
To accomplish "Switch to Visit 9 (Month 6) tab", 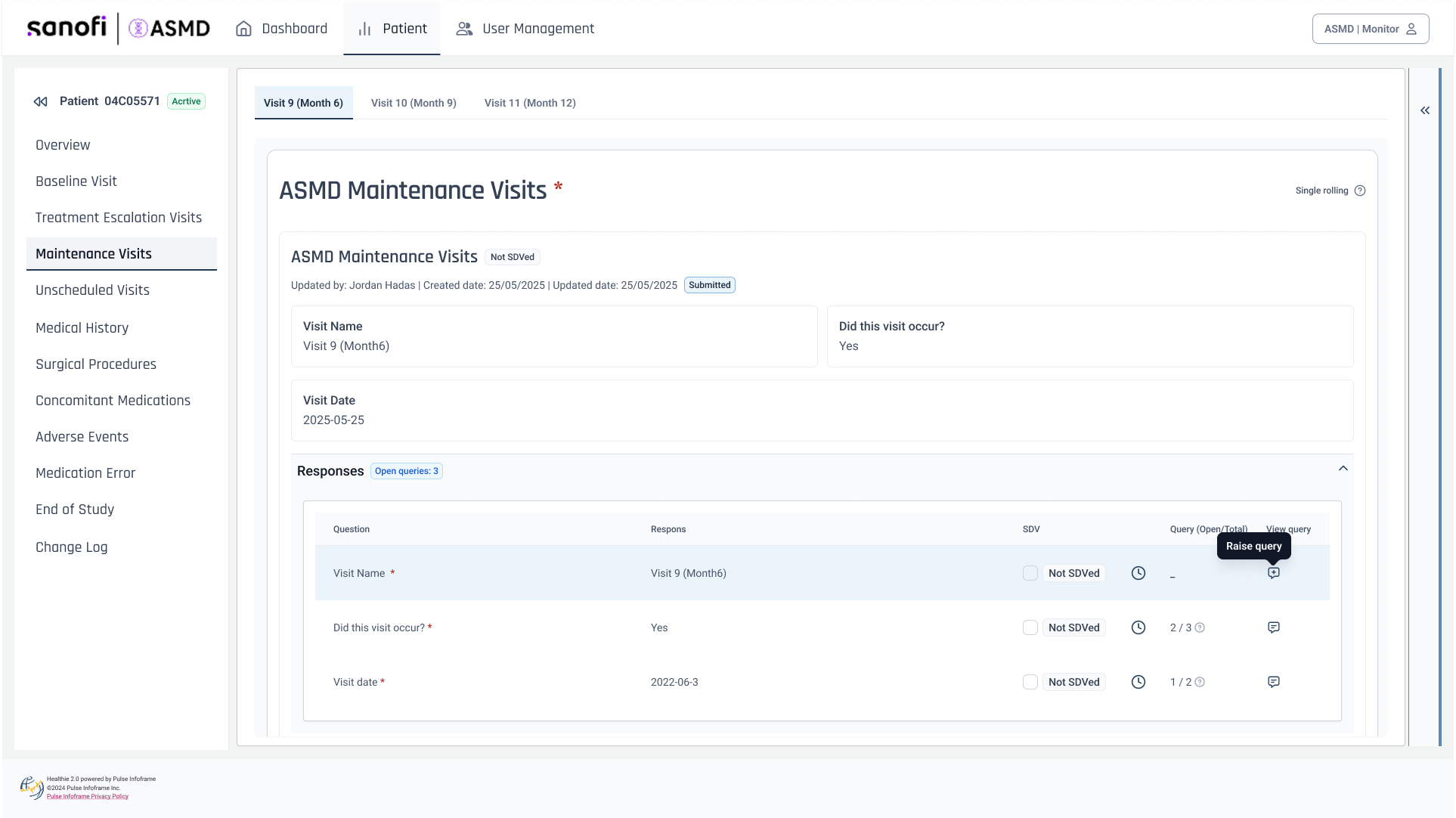I will pos(303,103).
